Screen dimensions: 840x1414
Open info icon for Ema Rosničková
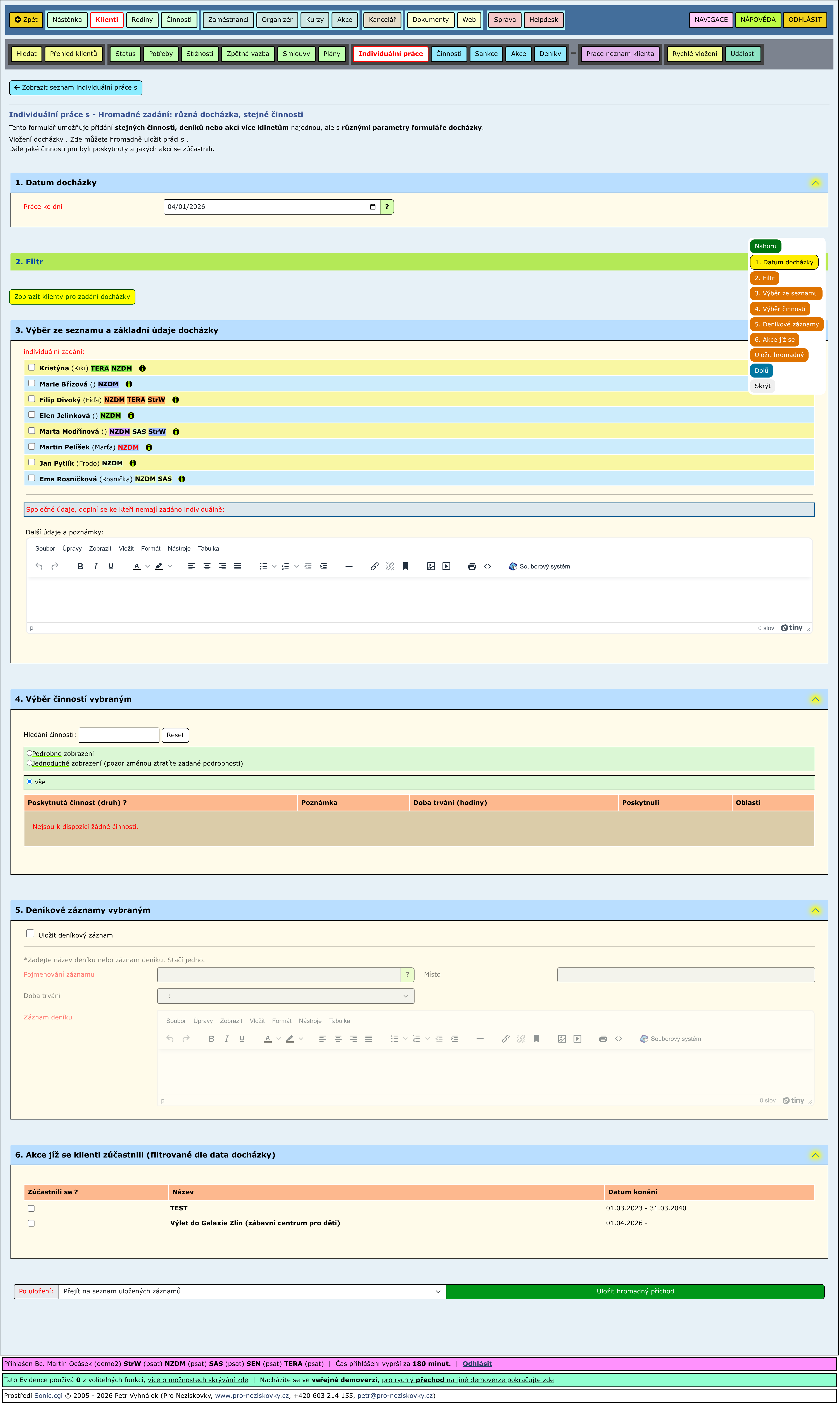point(182,479)
